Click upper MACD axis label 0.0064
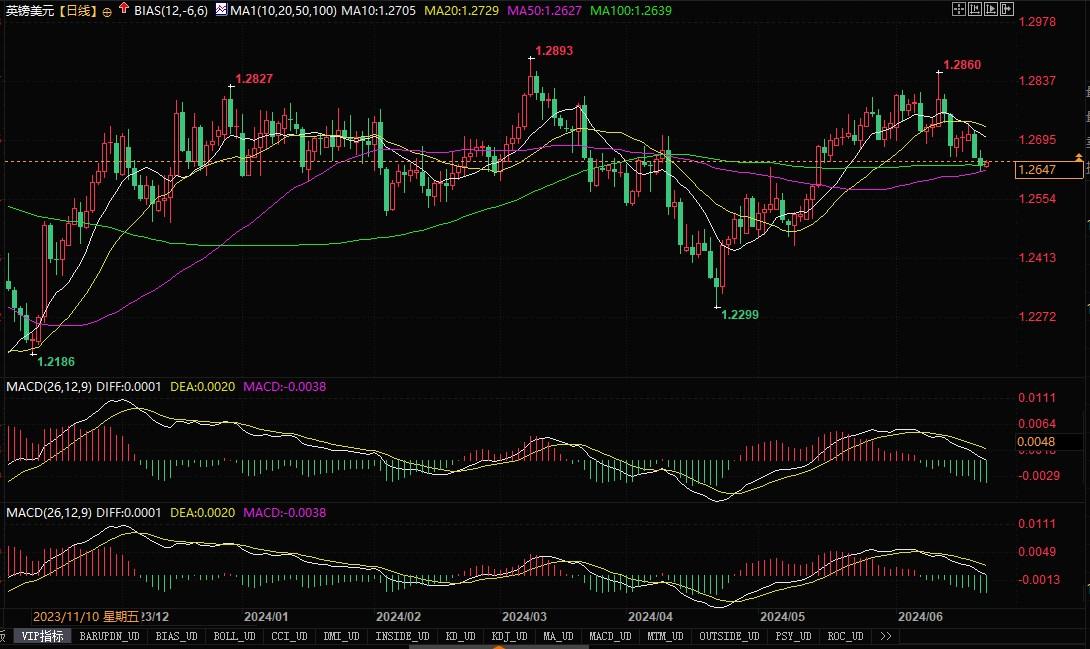Image resolution: width=1090 pixels, height=649 pixels. tap(1036, 424)
